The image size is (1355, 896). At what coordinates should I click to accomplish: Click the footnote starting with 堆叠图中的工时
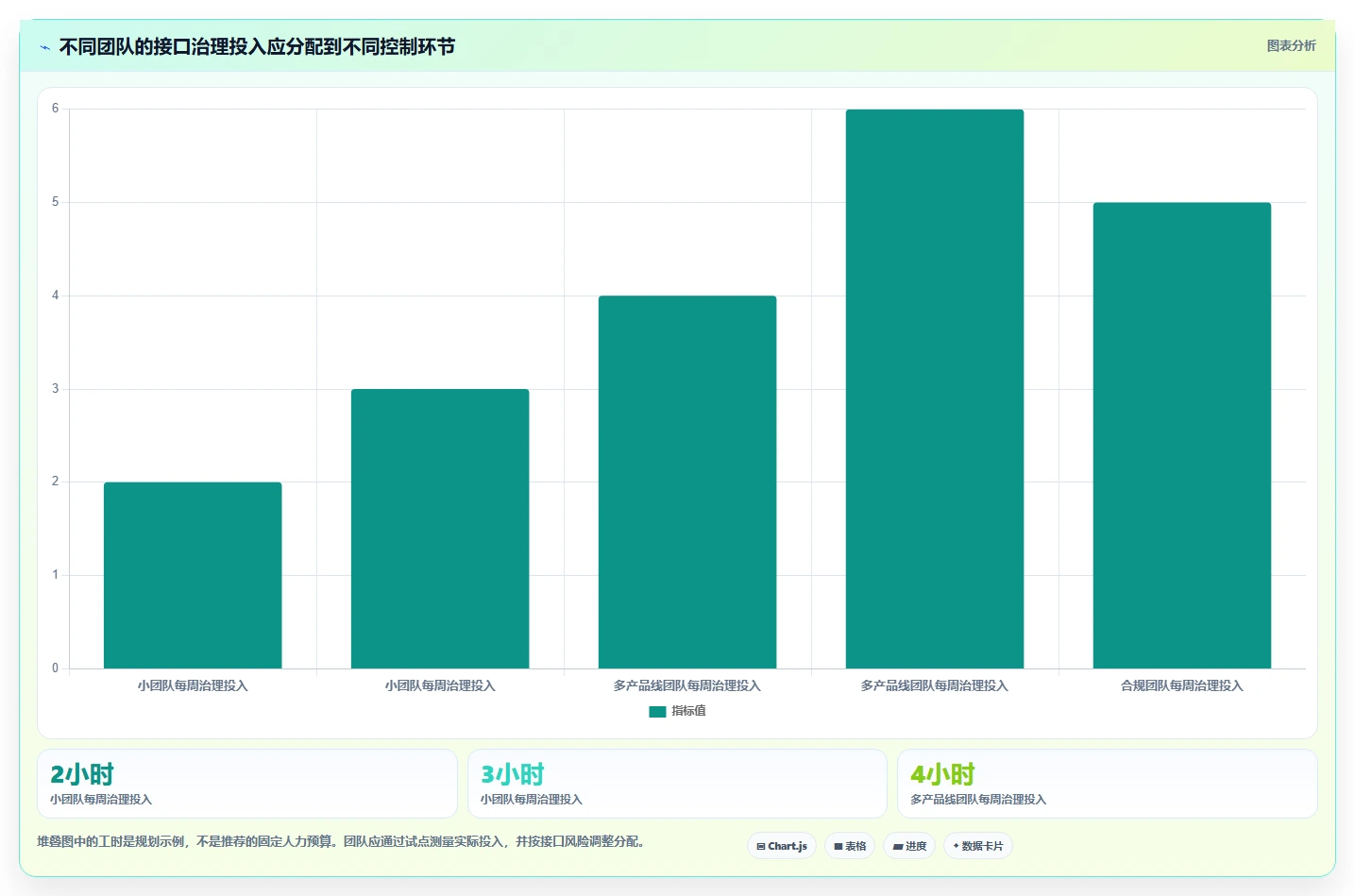(344, 841)
